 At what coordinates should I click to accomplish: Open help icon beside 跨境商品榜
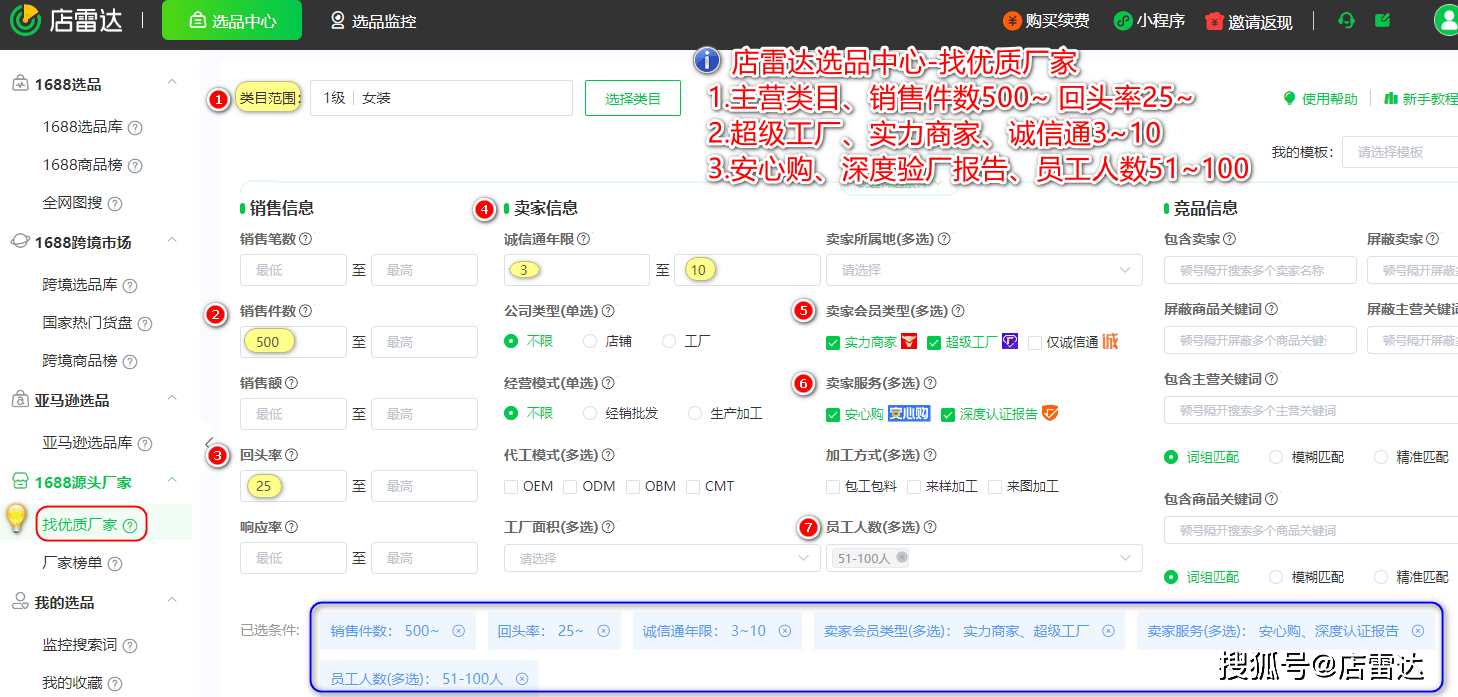tap(130, 362)
